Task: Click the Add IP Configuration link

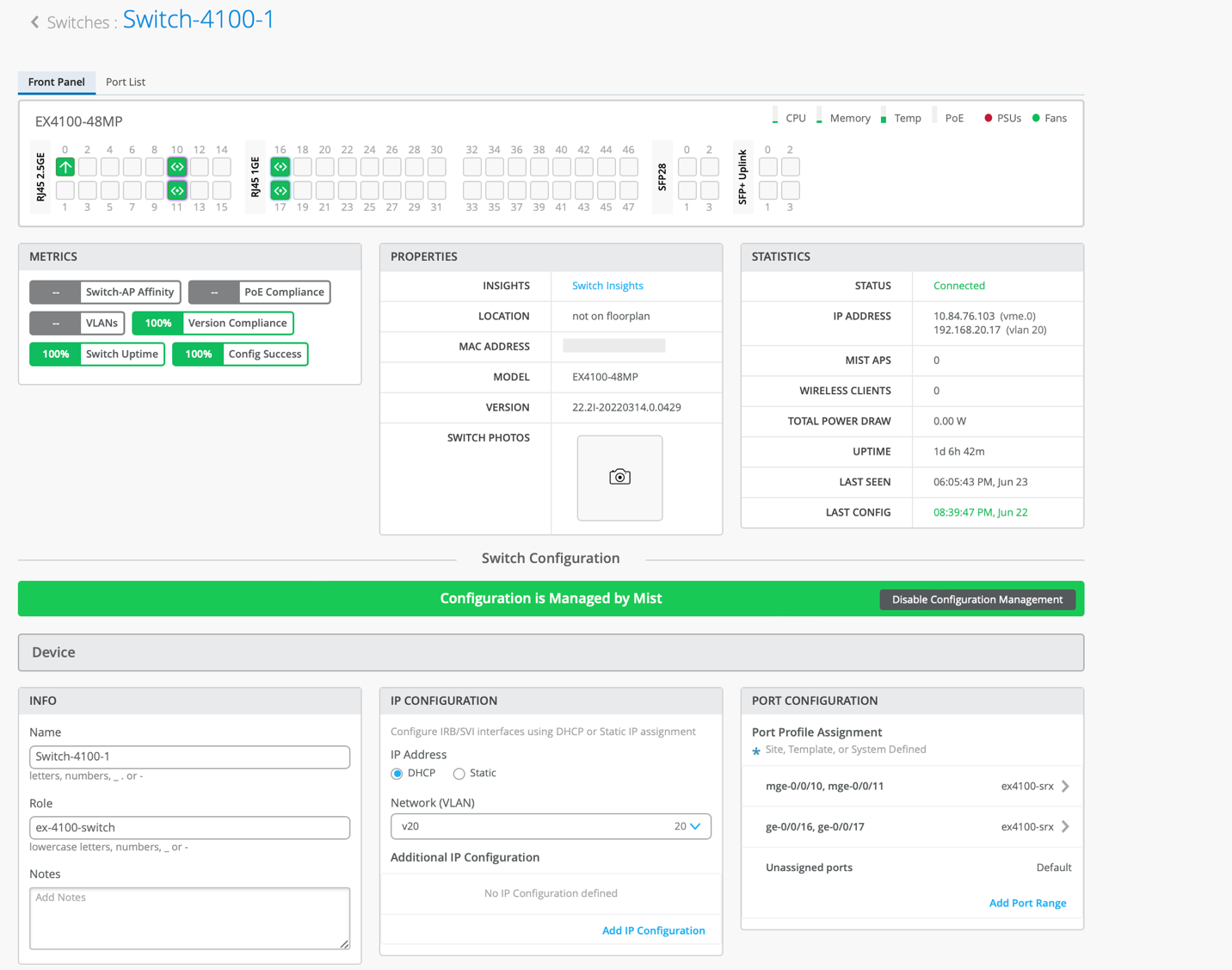Action: pos(653,930)
